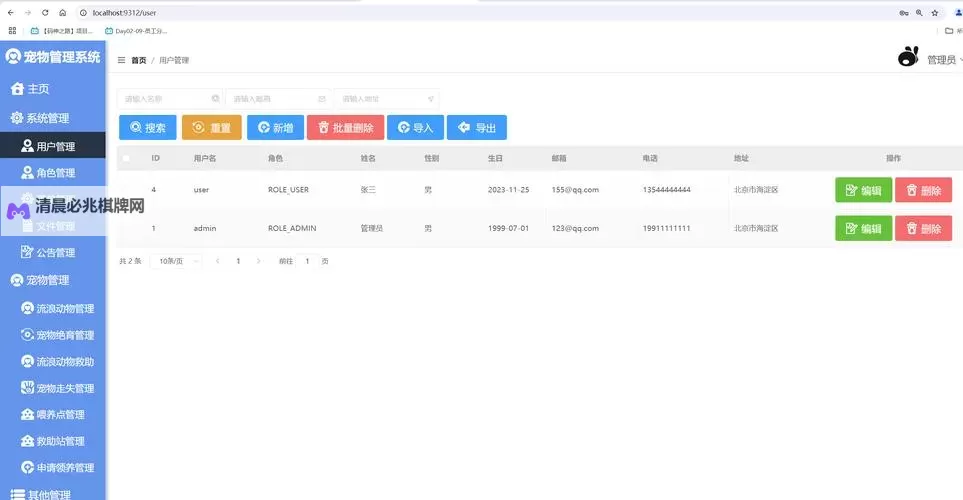
Task: Open the 【码神之路】 bookmark
Action: [61, 30]
